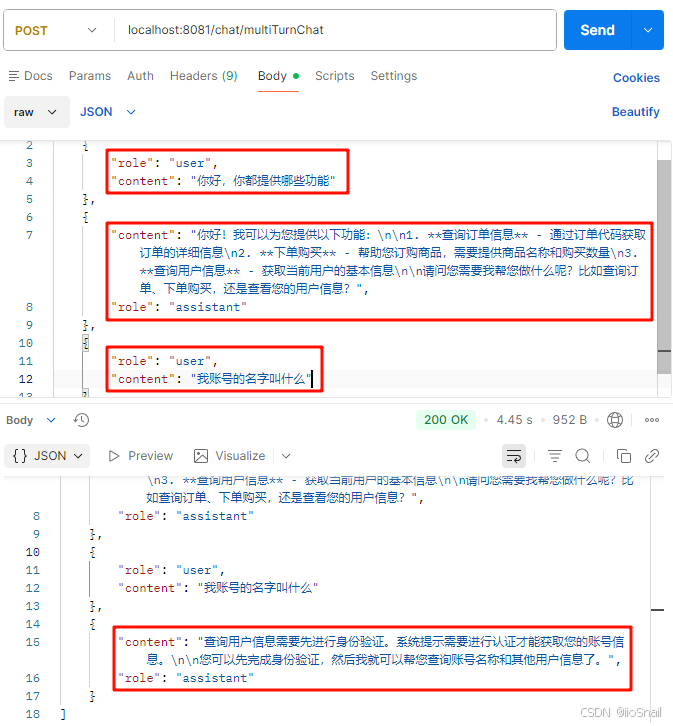Click request line 7 content text
This screenshot has height=726, width=673.
coord(379,262)
